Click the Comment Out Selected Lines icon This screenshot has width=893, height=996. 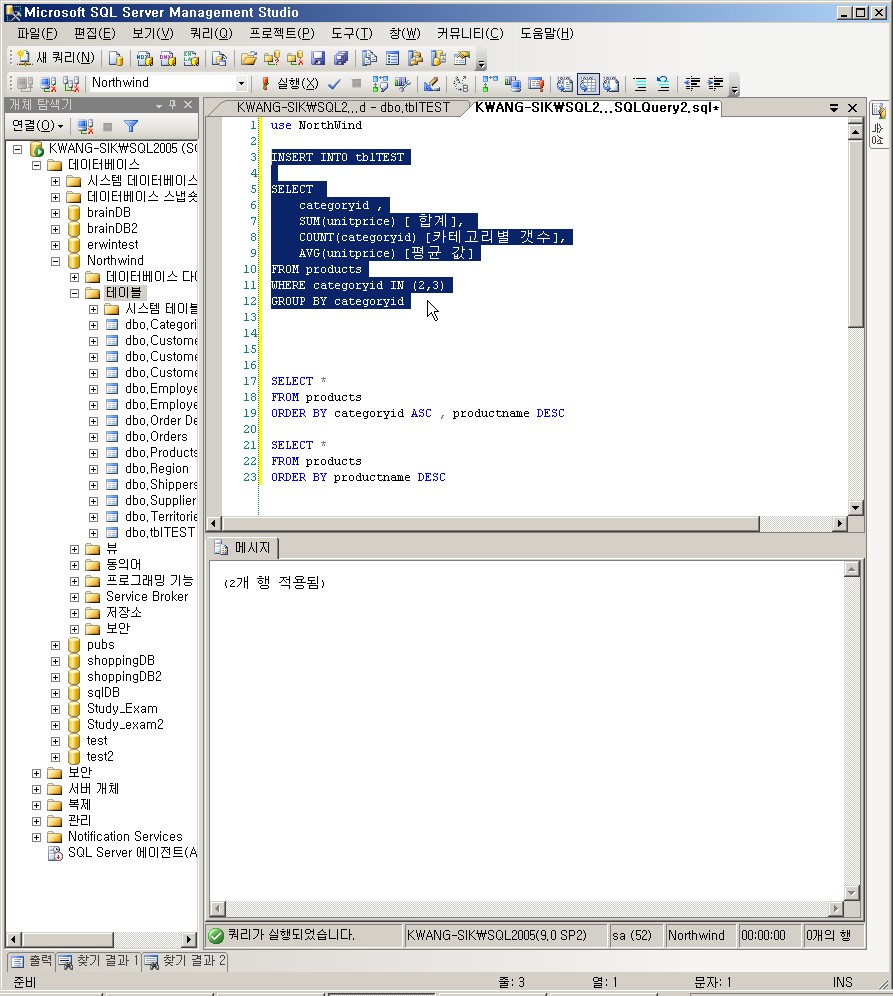coord(640,83)
